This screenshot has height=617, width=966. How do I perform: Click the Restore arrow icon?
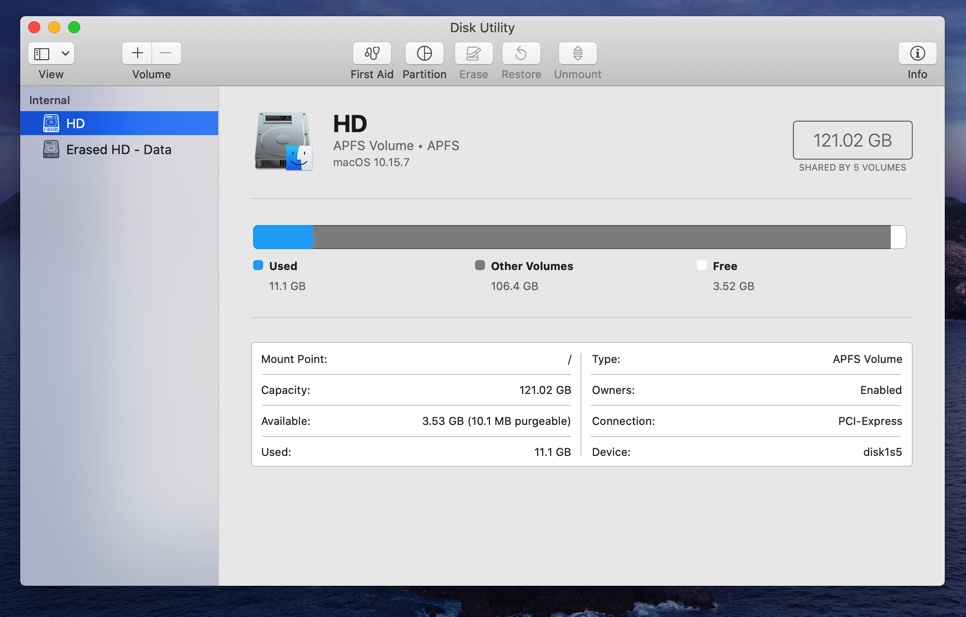click(521, 53)
